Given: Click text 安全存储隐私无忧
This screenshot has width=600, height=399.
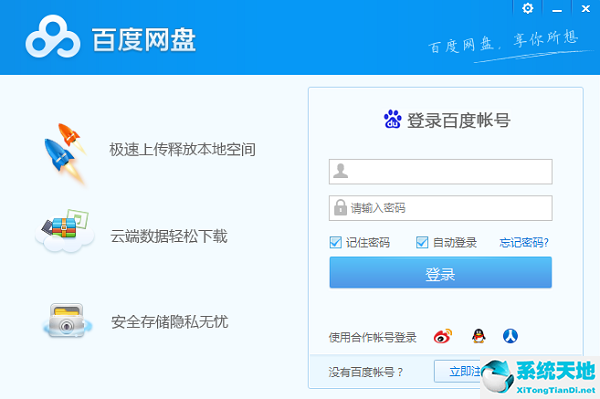Looking at the screenshot, I should point(170,322).
